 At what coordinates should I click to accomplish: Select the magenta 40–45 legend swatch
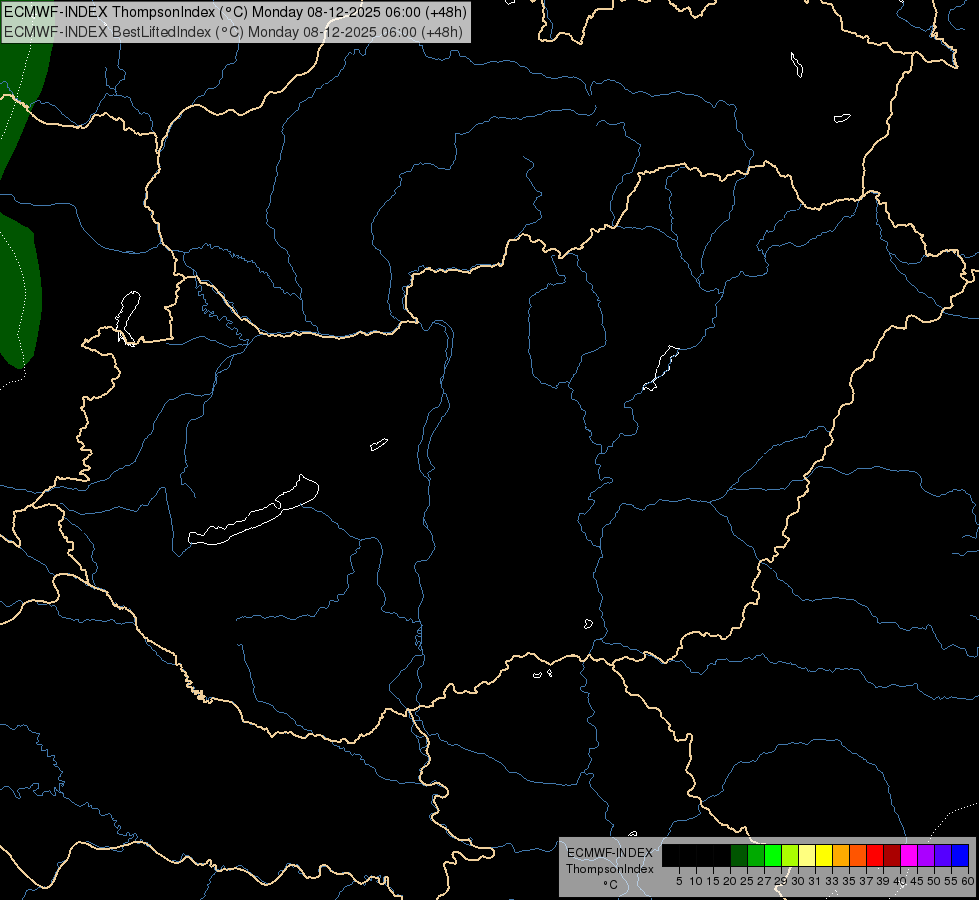[909, 855]
